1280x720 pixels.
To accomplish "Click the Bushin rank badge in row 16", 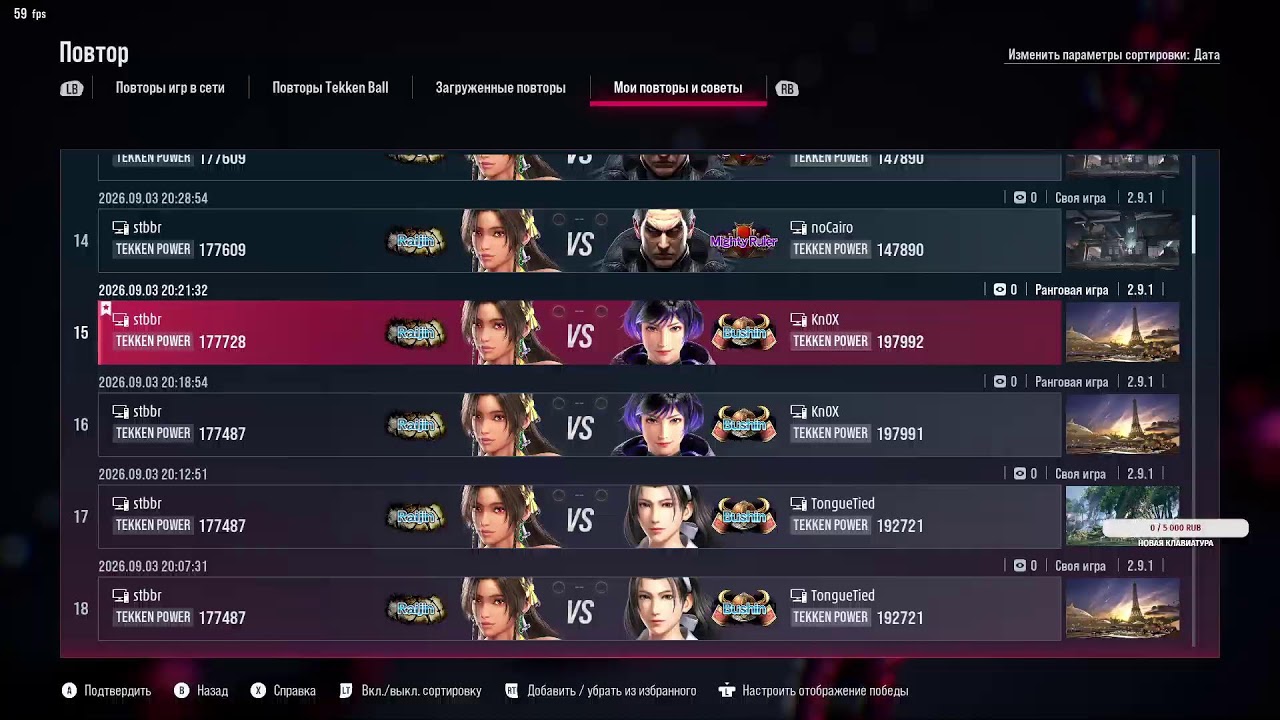I will point(743,425).
